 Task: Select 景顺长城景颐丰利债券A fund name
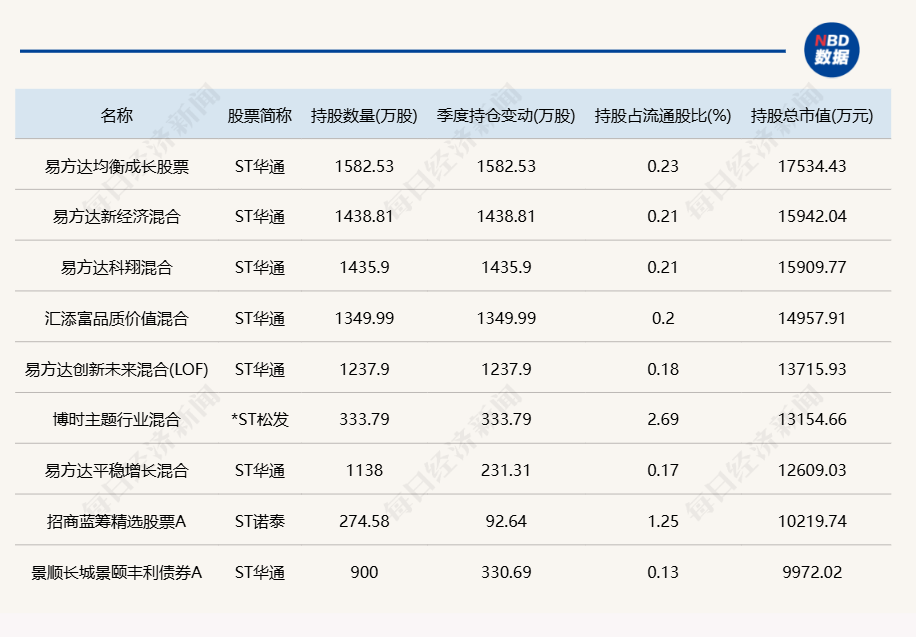pos(116,572)
